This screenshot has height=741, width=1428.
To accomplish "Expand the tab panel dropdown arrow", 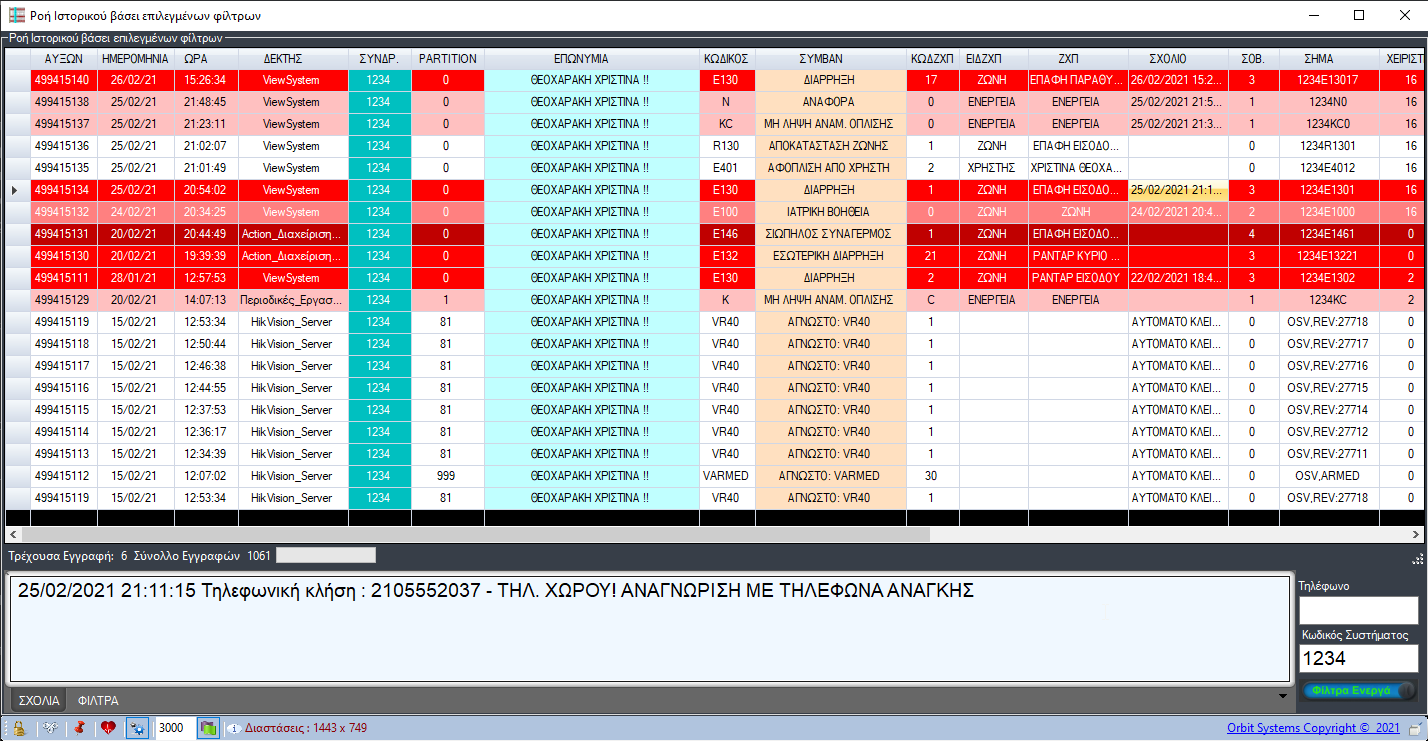I will [1282, 696].
